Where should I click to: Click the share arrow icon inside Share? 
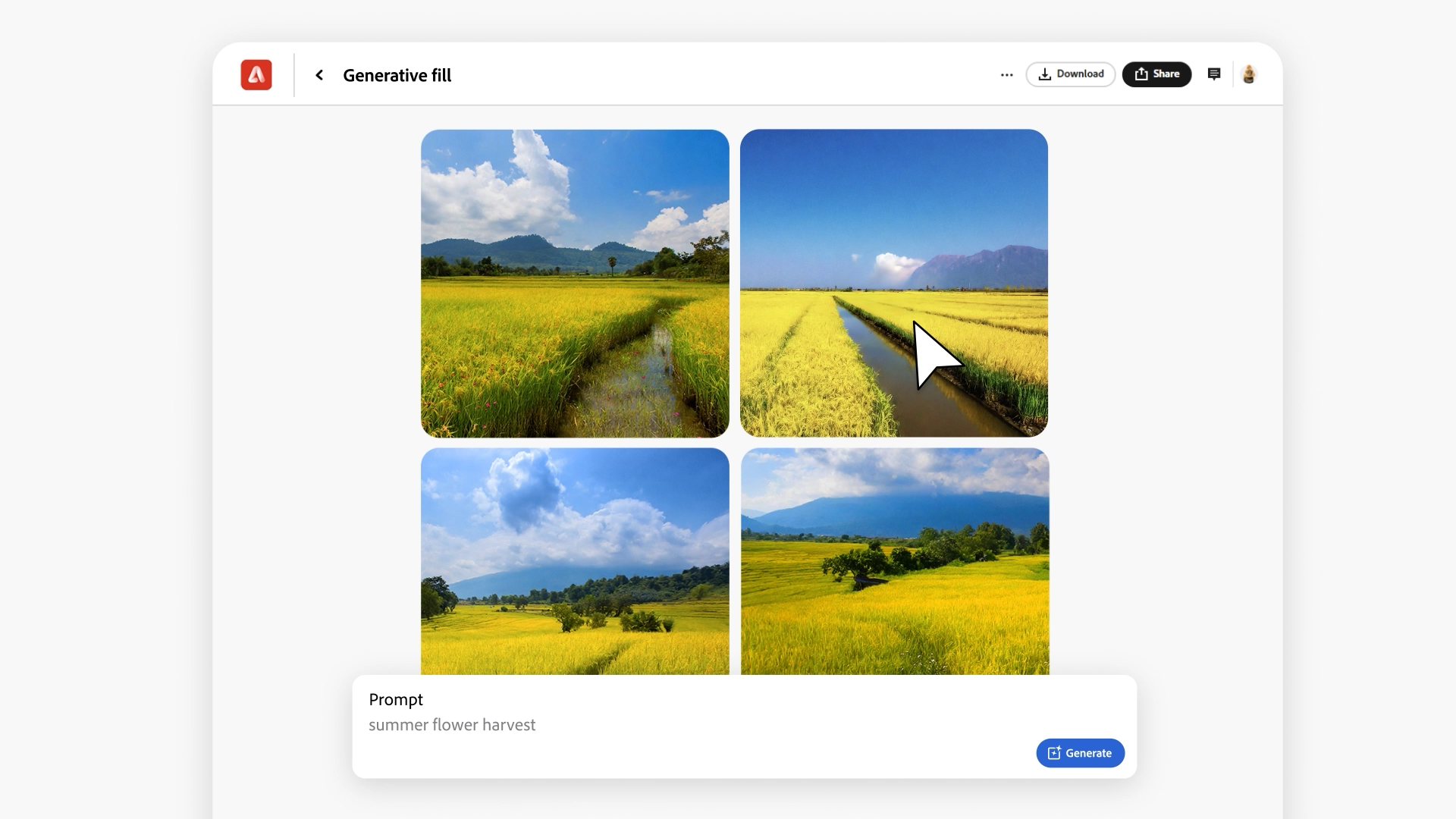coord(1141,74)
